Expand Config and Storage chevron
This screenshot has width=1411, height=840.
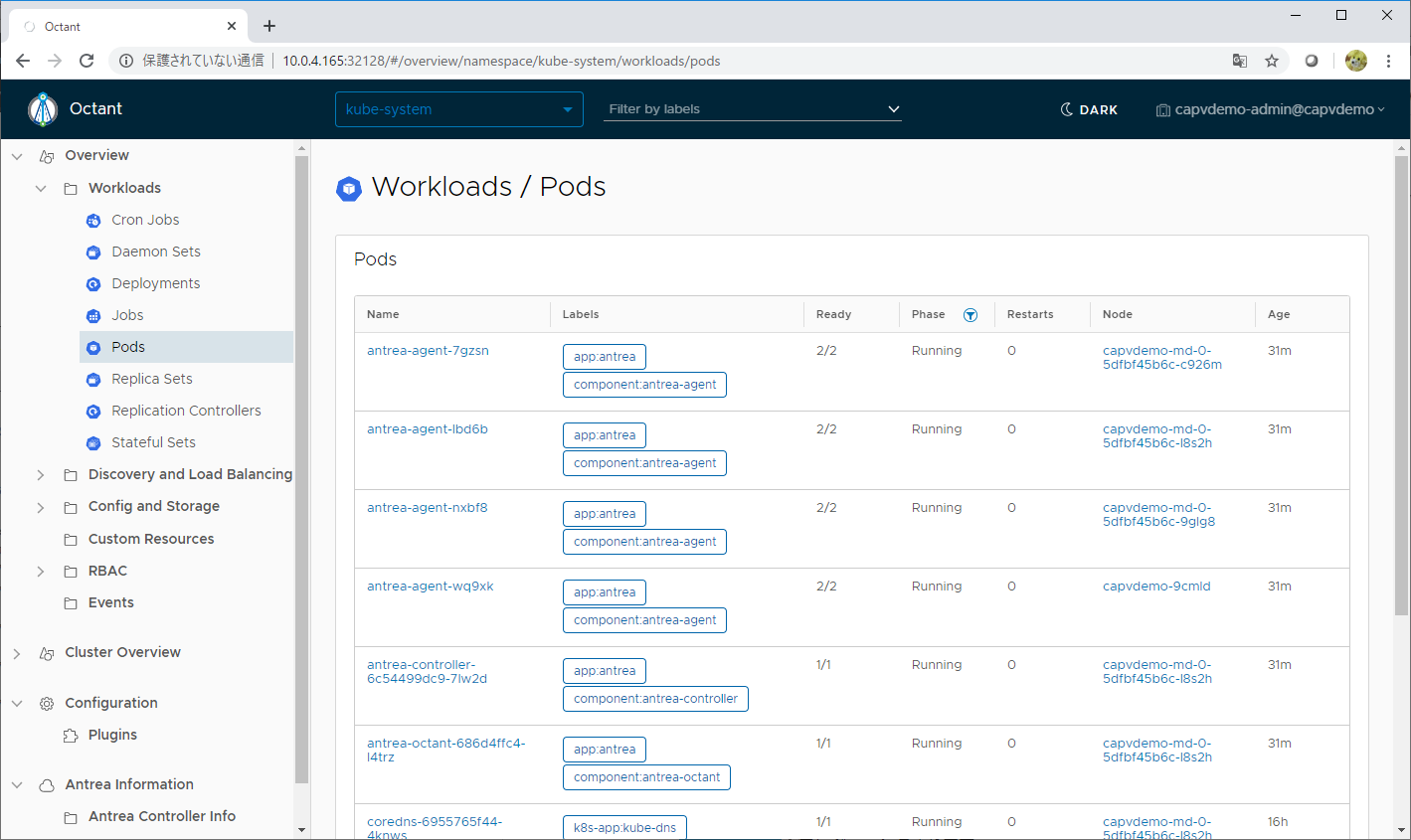(41, 507)
